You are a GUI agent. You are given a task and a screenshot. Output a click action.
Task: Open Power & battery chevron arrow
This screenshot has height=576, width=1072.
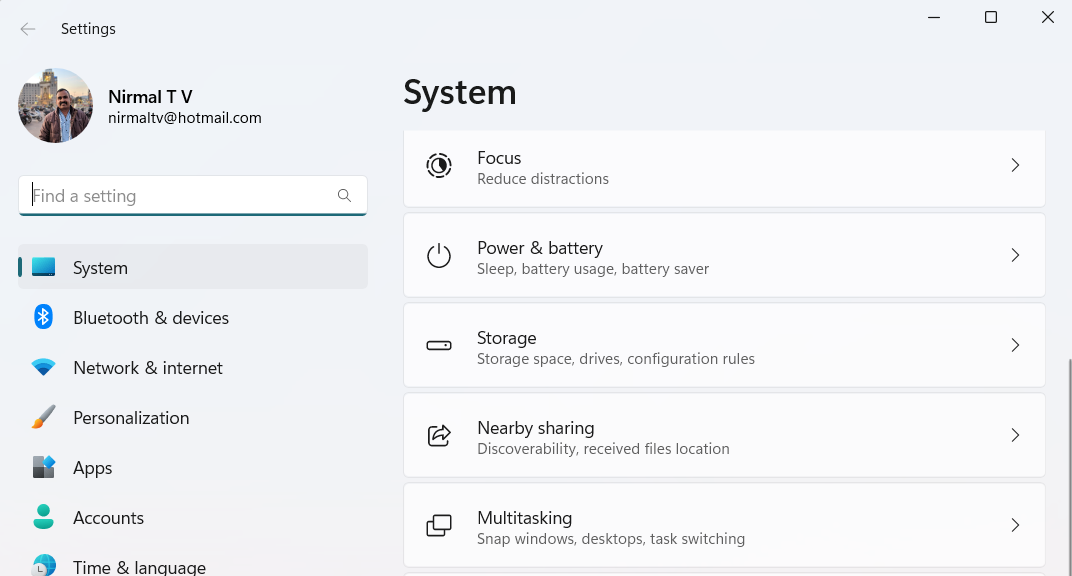coord(1015,256)
